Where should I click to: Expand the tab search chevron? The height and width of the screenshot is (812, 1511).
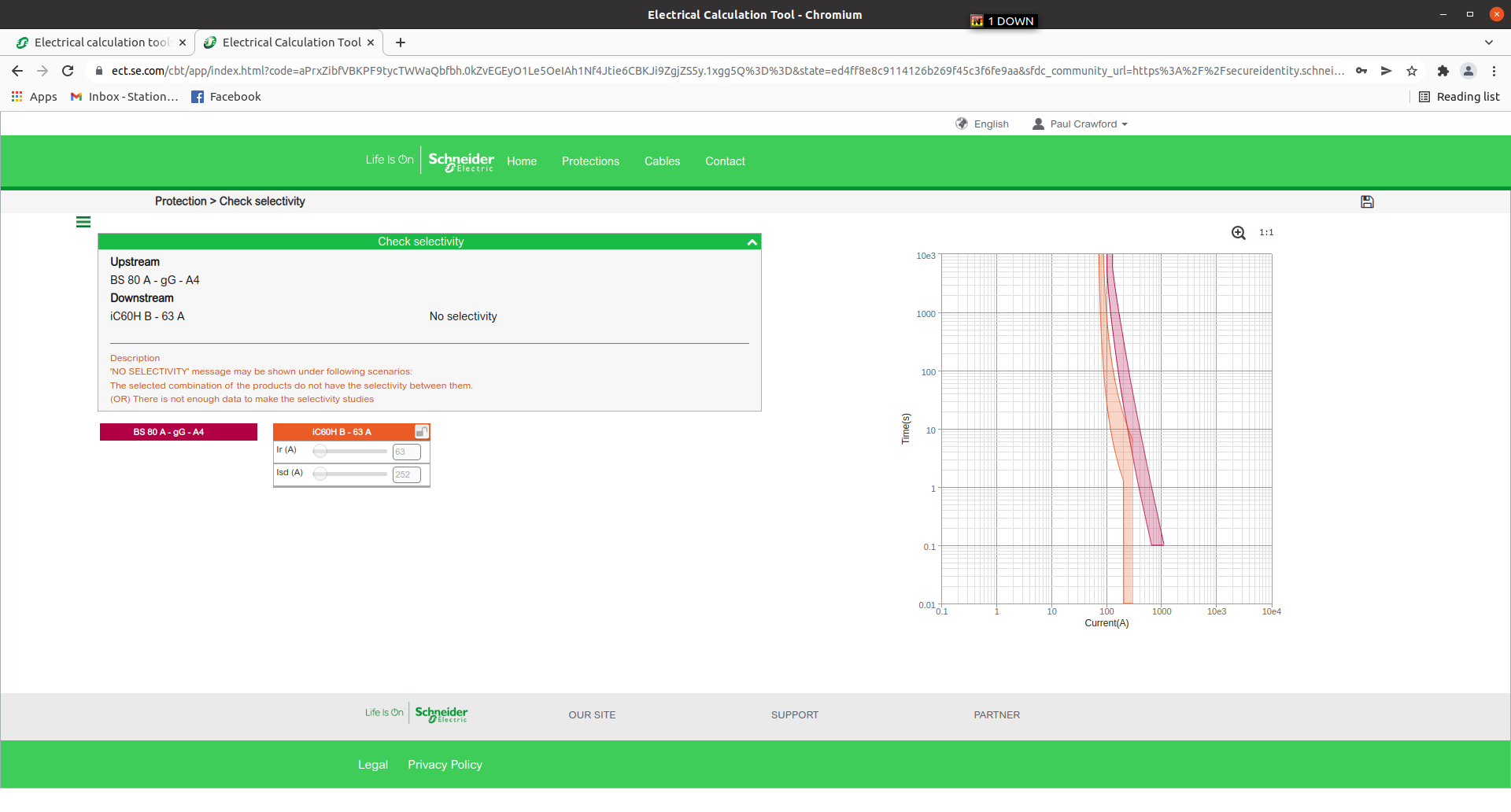tap(1489, 42)
